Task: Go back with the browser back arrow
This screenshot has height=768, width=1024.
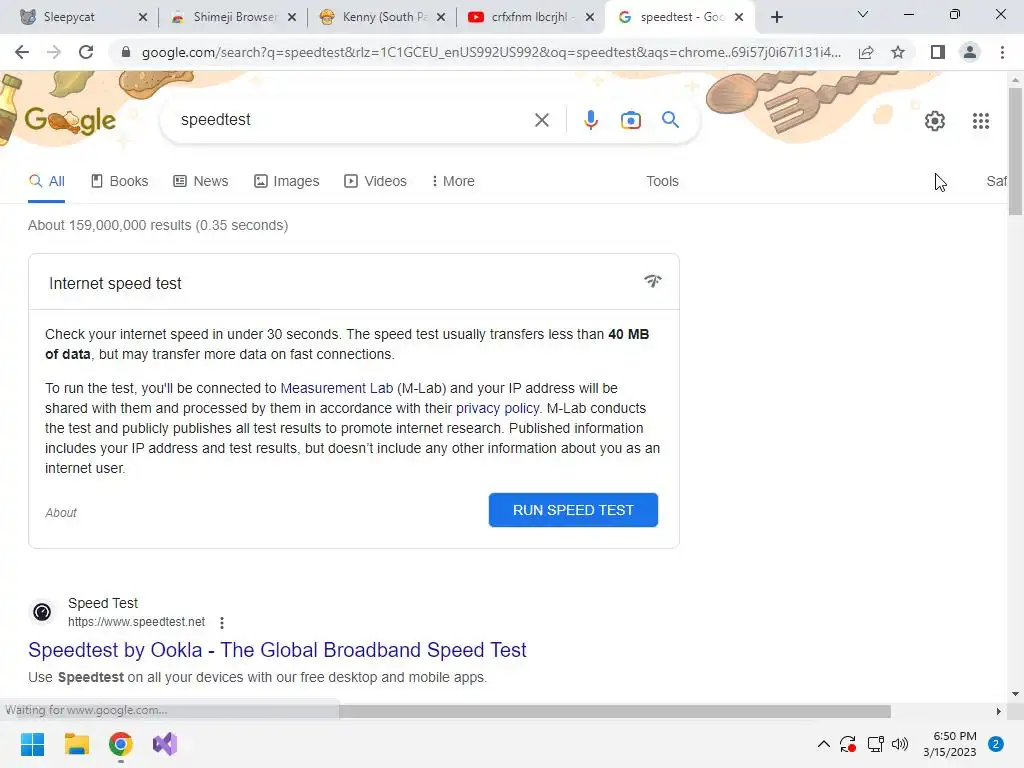Action: coord(22,52)
